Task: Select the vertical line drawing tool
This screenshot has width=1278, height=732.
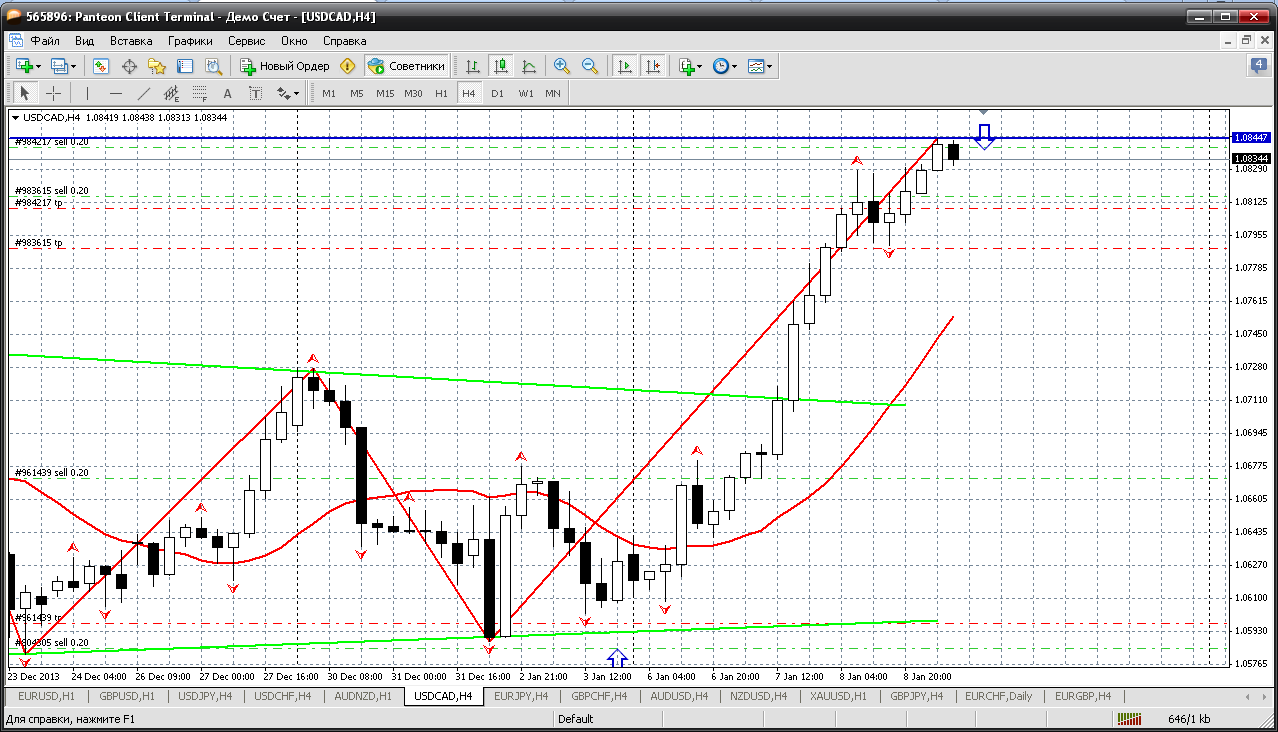Action: pyautogui.click(x=87, y=93)
